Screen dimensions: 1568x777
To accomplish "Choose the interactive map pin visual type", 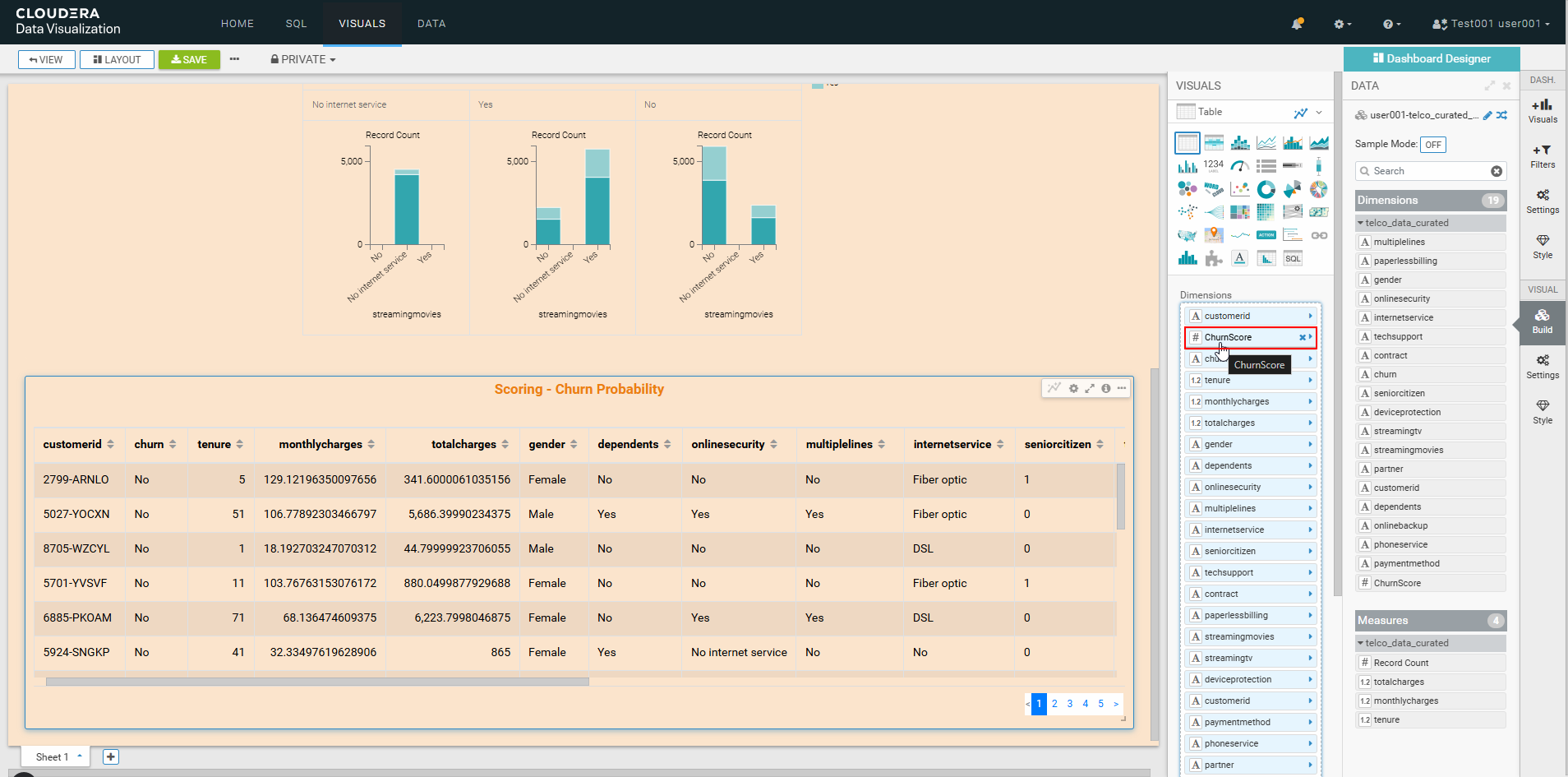I will tap(1214, 235).
